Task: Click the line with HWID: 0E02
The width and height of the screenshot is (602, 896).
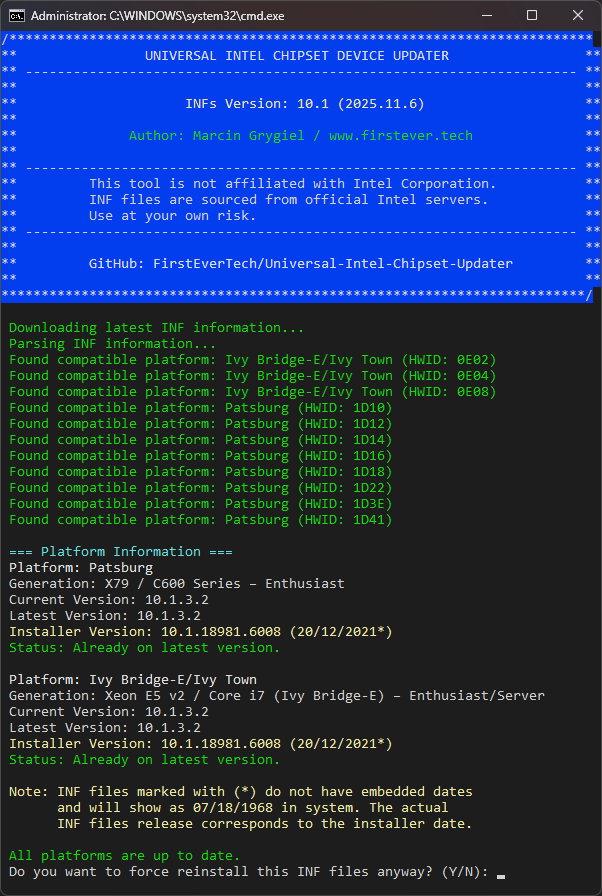Action: coord(253,360)
